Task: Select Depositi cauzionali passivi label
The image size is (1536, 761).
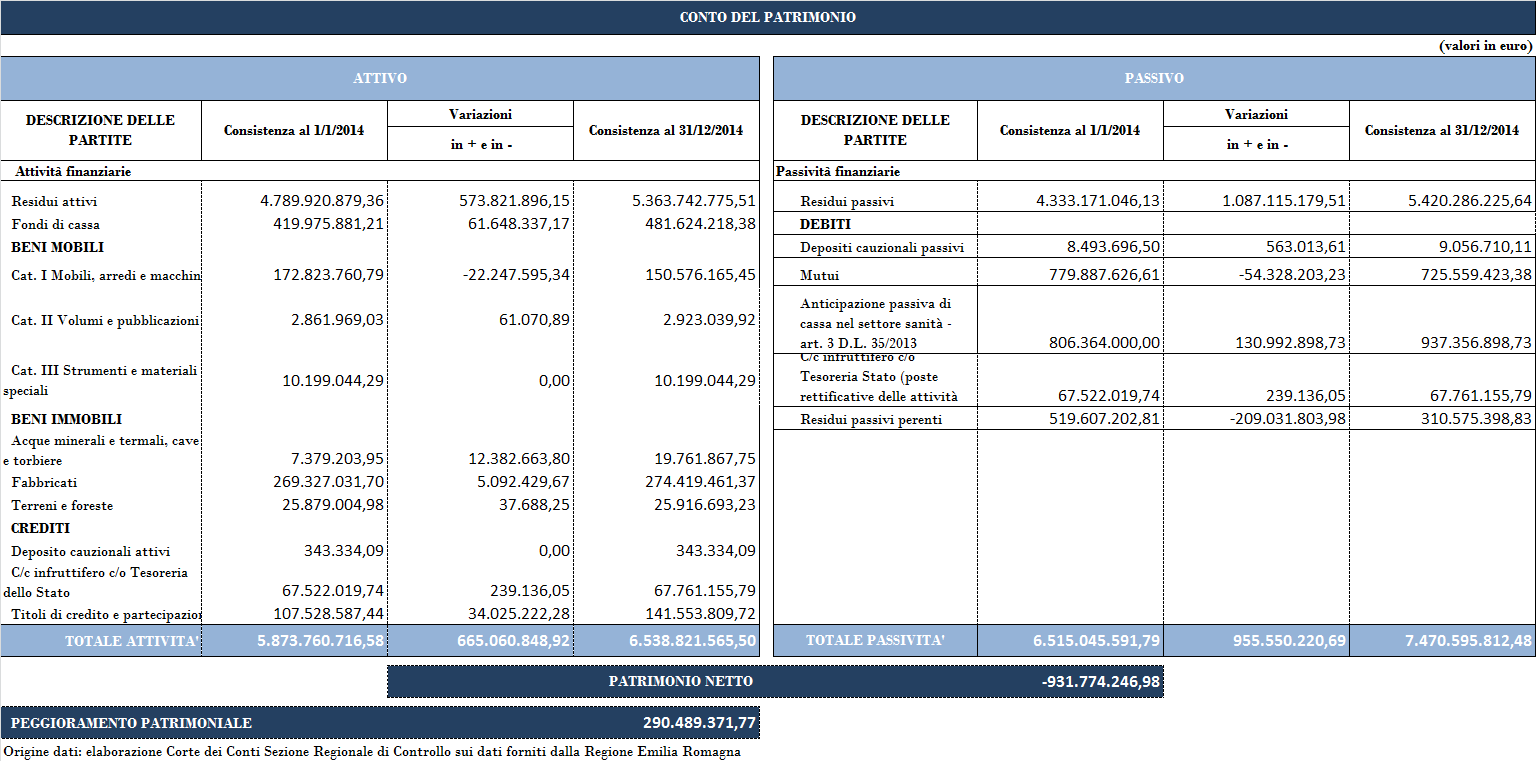Action: pyautogui.click(x=883, y=248)
